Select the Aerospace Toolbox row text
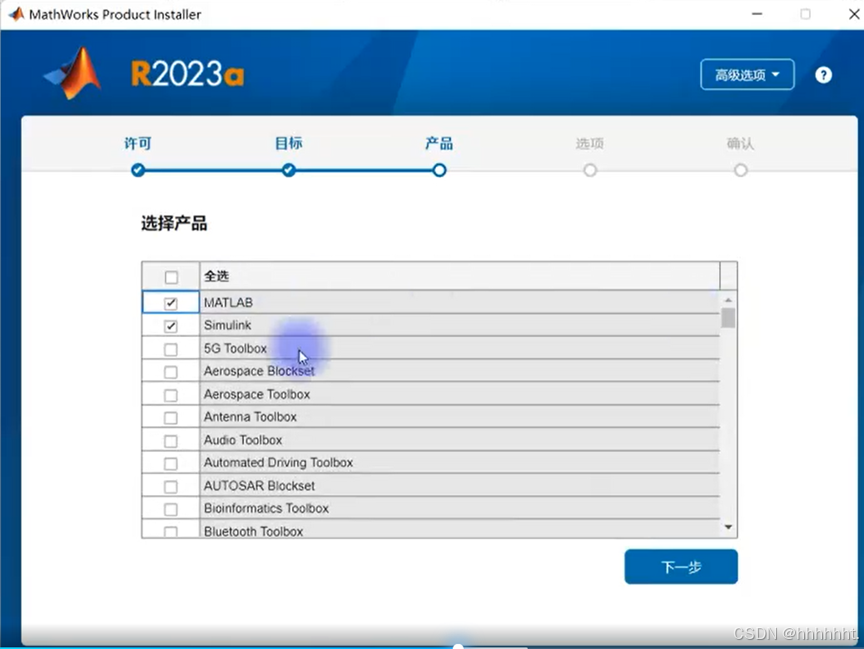The image size is (864, 649). (x=257, y=394)
